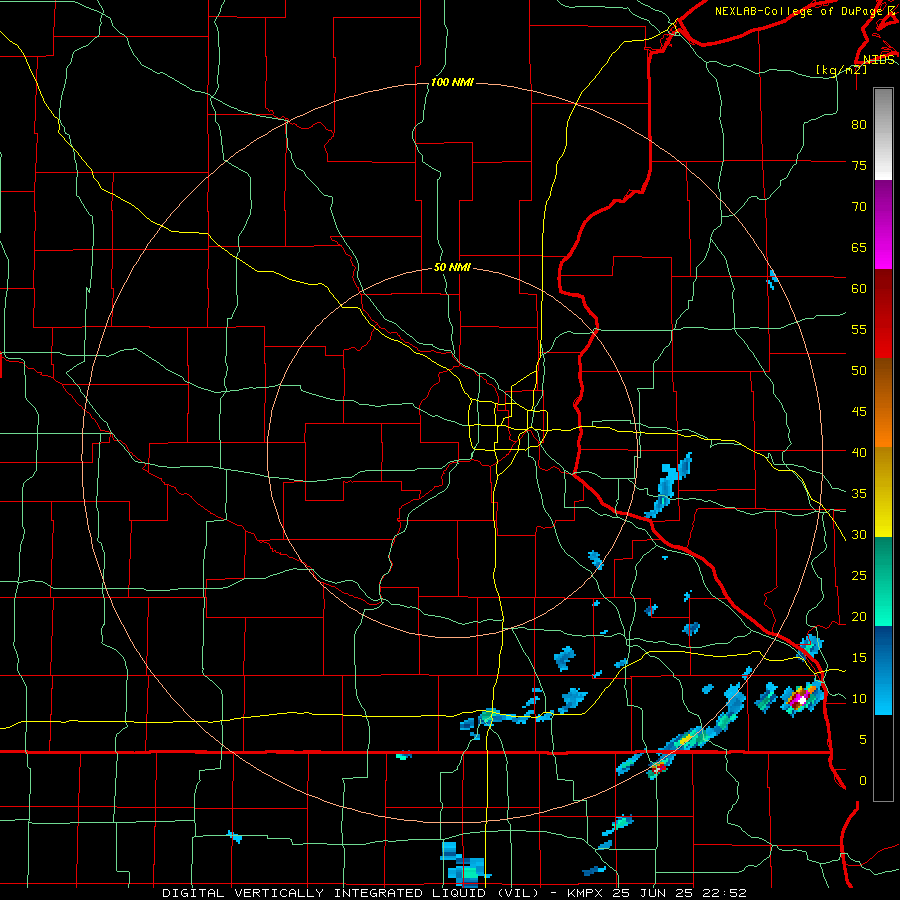Image resolution: width=900 pixels, height=900 pixels.
Task: Select the yellow color bar segment
Action: (x=883, y=492)
